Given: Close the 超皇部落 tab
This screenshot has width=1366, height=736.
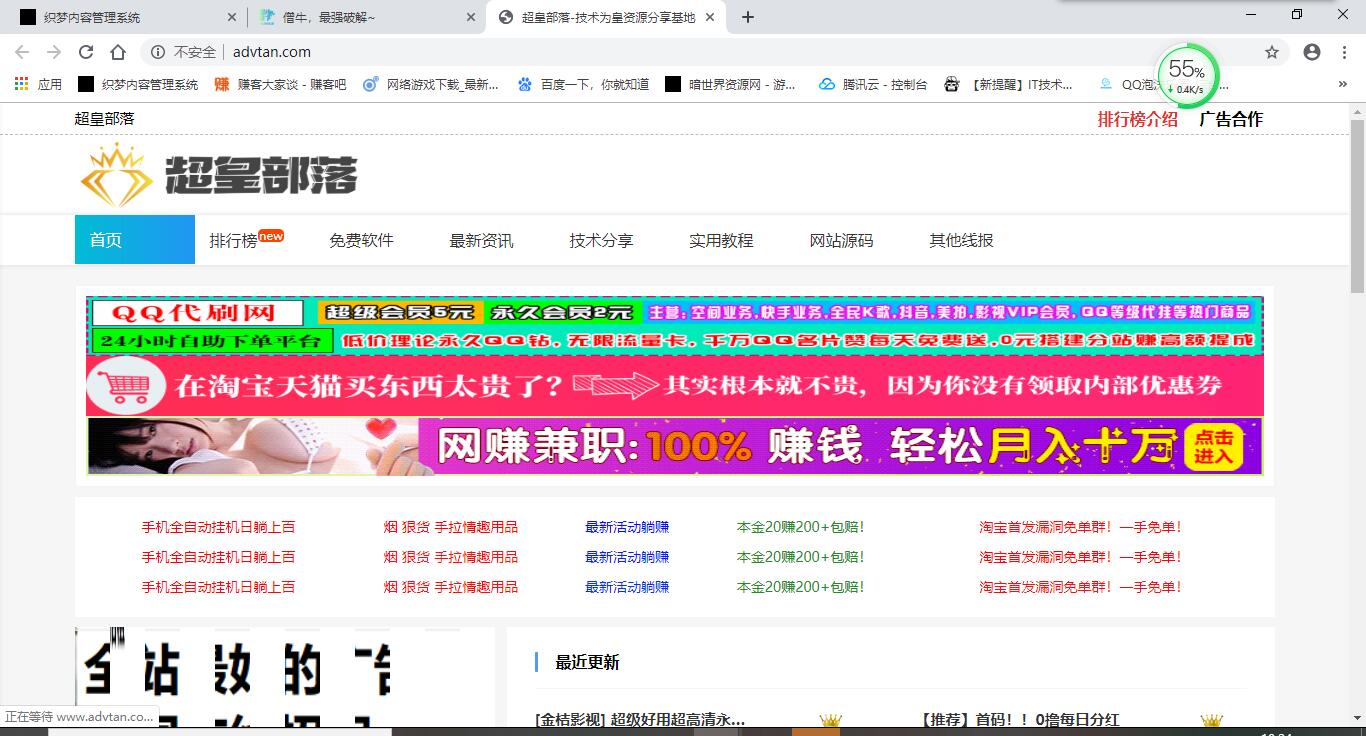Looking at the screenshot, I should (x=710, y=17).
